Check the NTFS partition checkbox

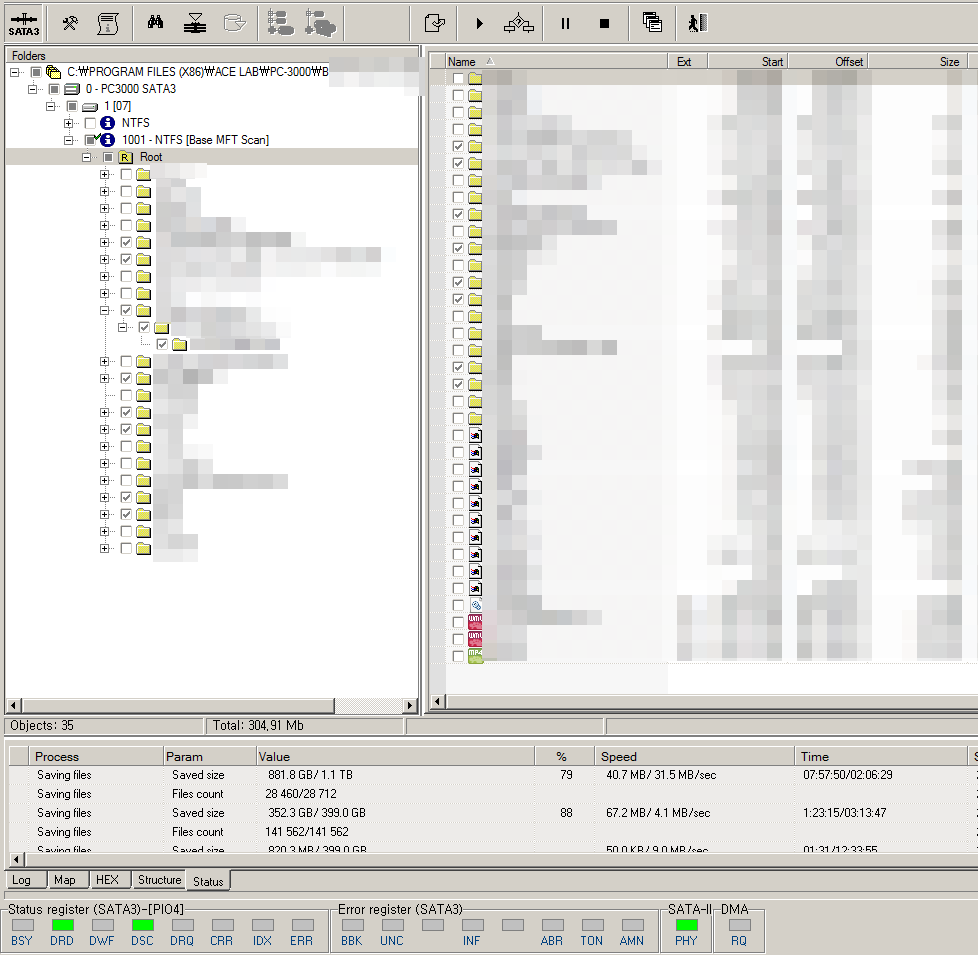click(x=90, y=123)
